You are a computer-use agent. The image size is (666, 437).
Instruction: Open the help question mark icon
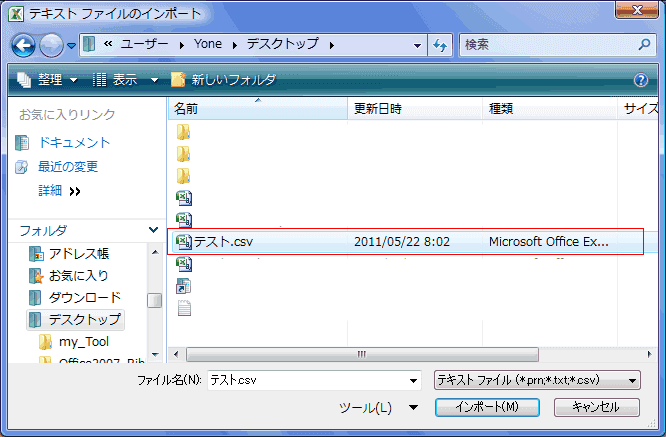(x=641, y=80)
